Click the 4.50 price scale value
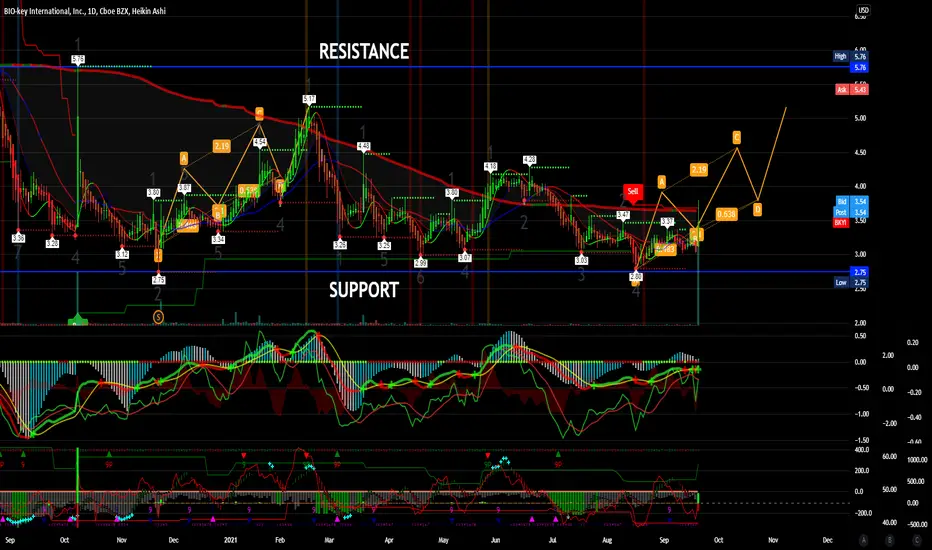Screen dimensions: 932x550 tap(860, 152)
